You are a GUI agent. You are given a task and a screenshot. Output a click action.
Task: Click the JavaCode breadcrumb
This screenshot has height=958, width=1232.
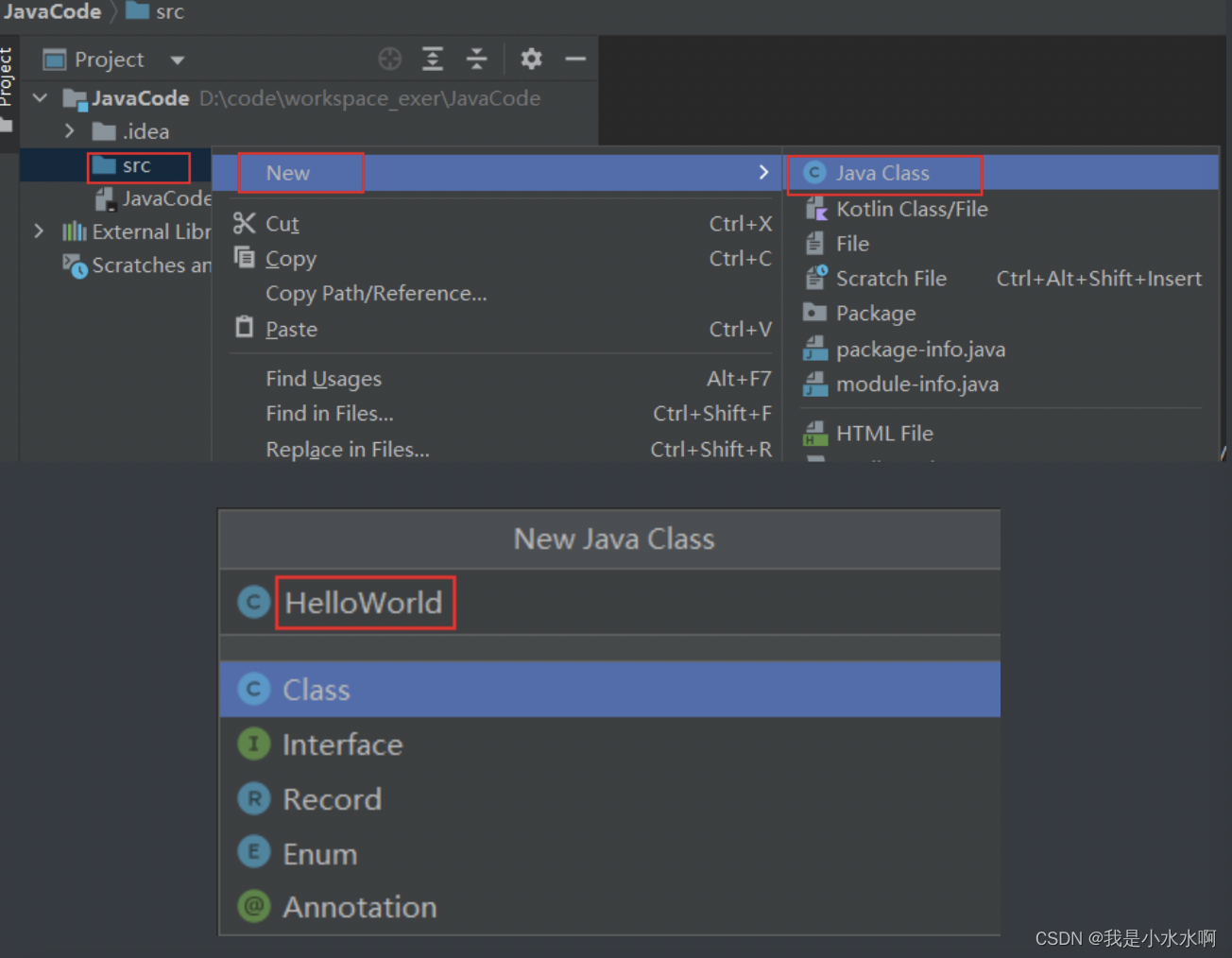click(x=52, y=11)
